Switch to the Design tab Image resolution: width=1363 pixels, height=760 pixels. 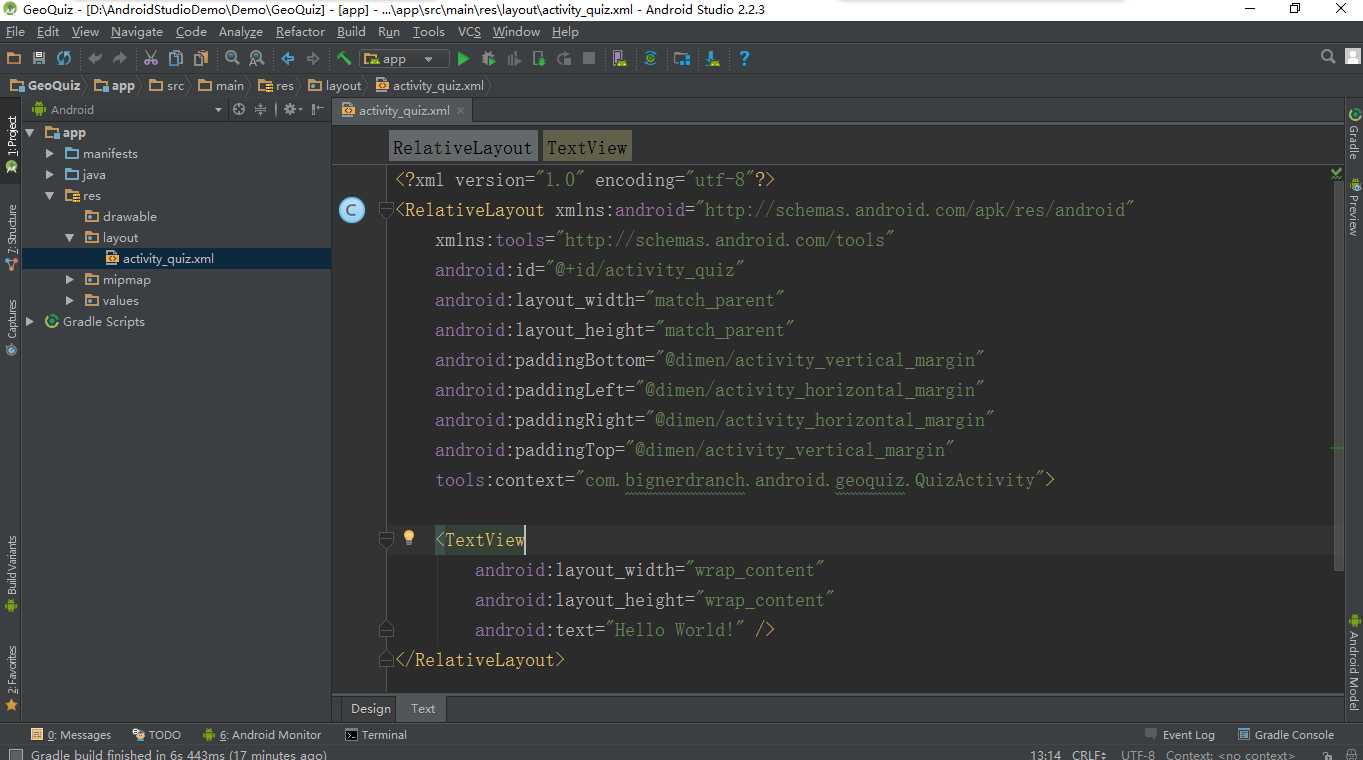[x=371, y=708]
